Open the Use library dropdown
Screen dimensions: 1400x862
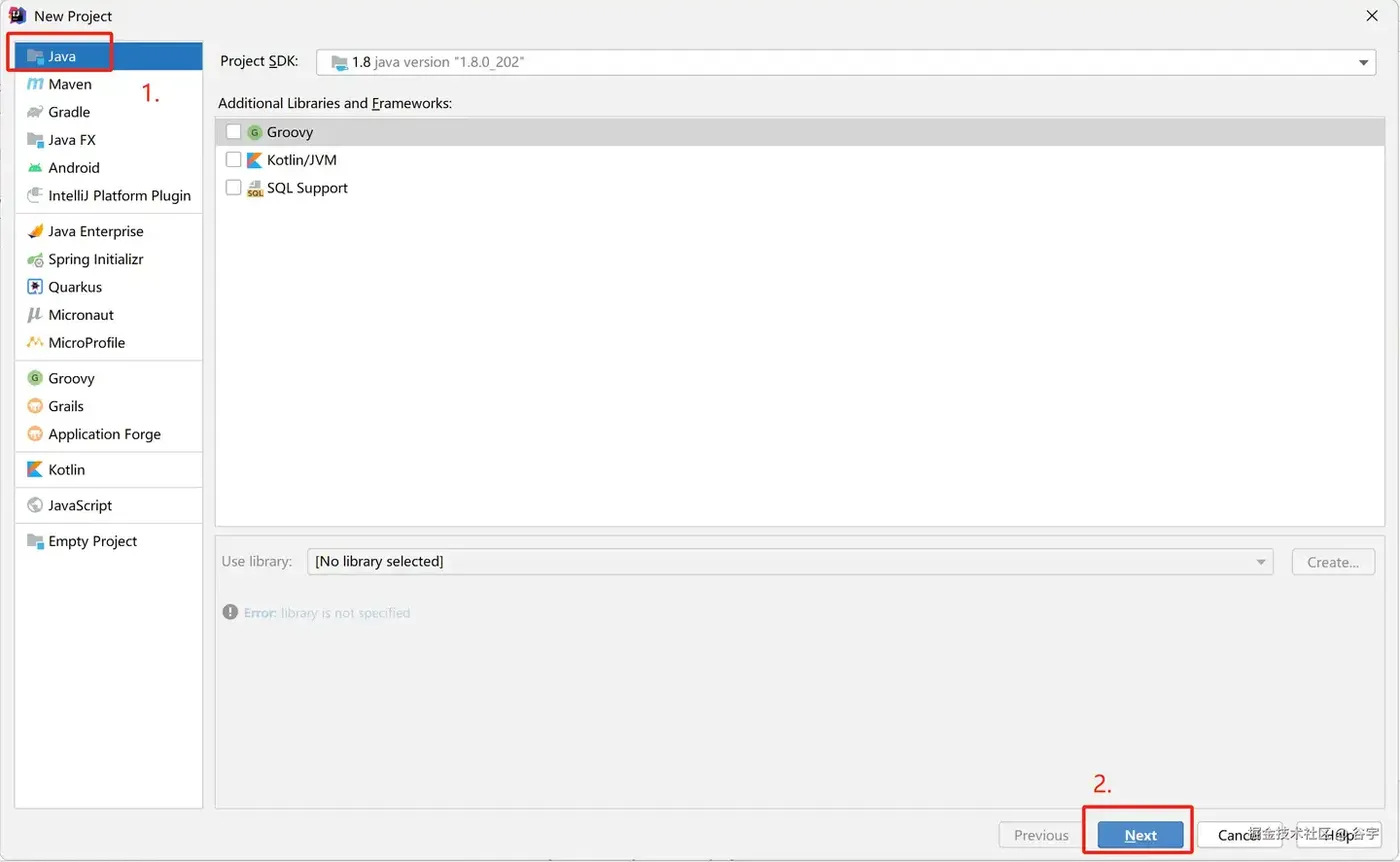(x=790, y=561)
